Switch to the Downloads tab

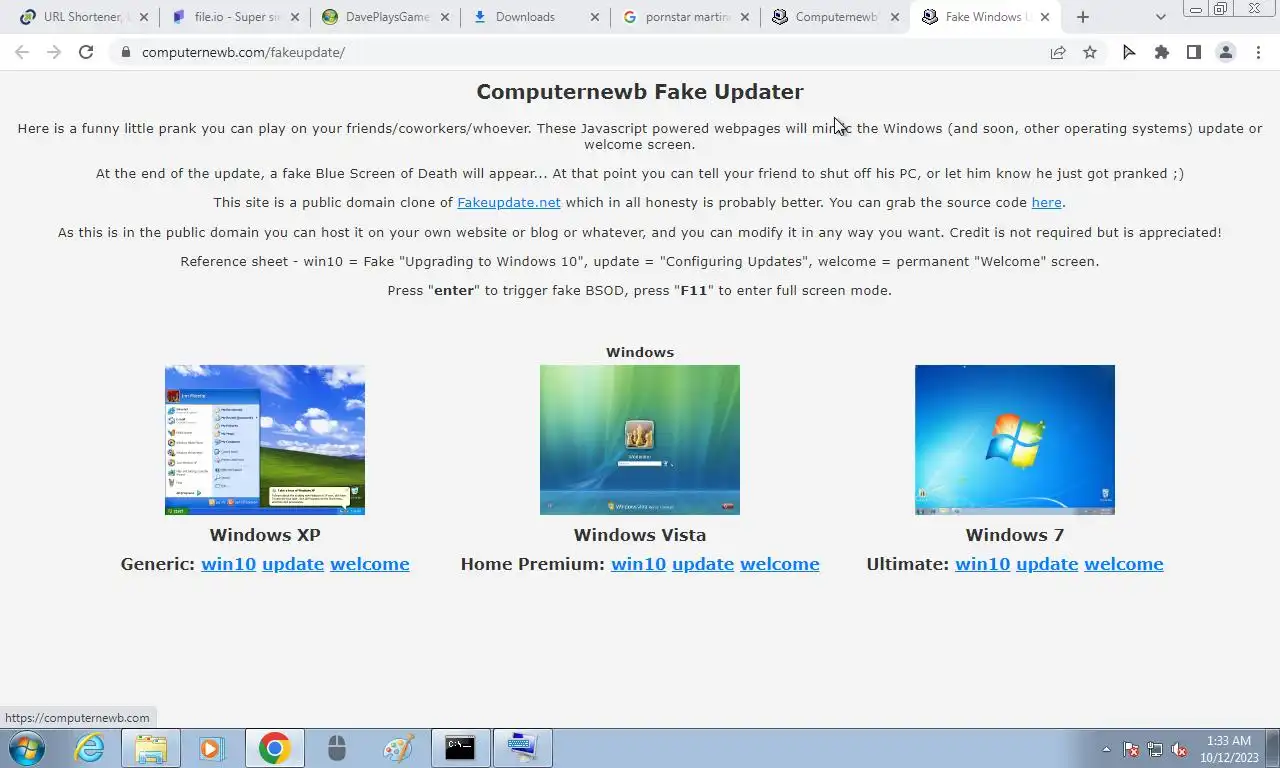[x=535, y=17]
